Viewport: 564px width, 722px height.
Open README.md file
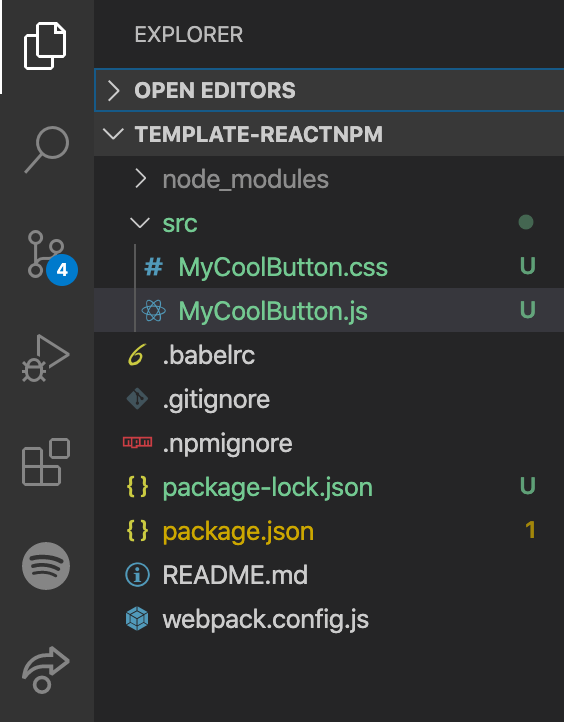(x=235, y=575)
